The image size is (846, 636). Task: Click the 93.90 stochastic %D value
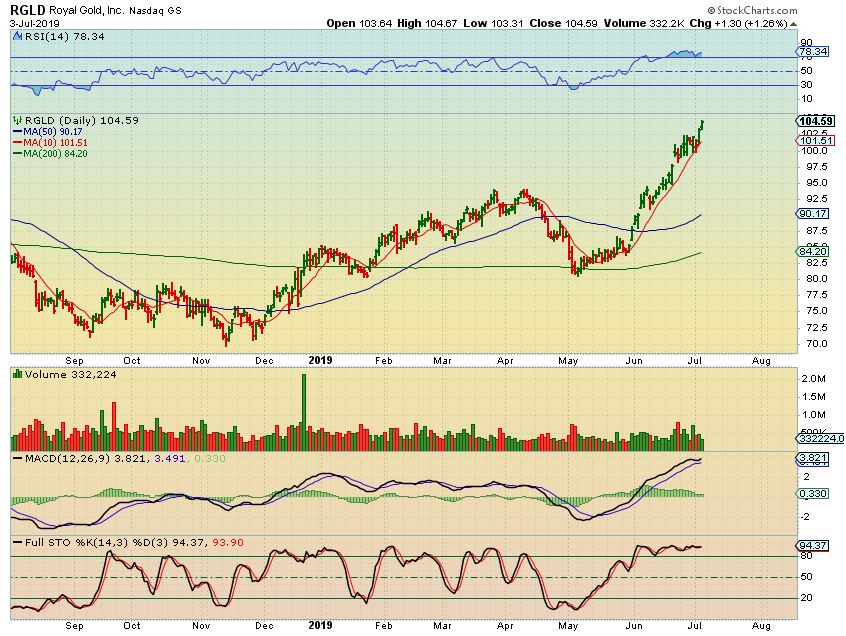click(228, 543)
